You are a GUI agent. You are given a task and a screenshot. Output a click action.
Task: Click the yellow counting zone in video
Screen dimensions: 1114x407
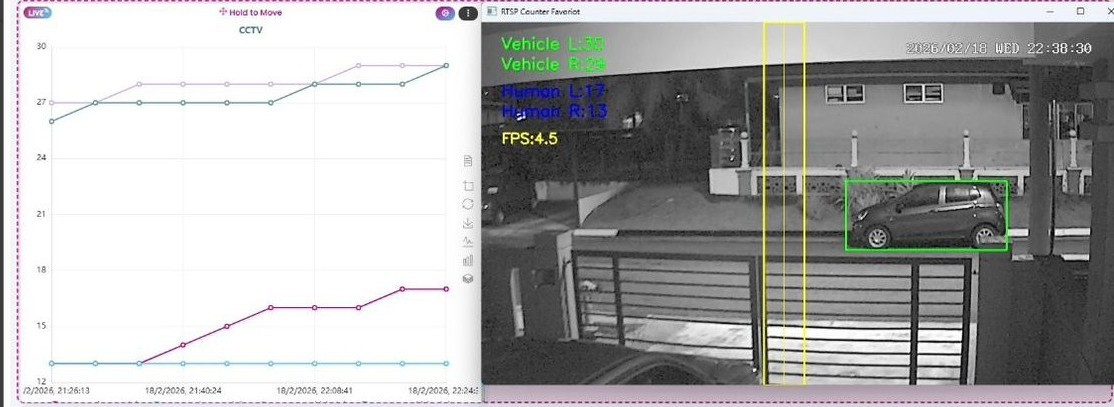(x=784, y=200)
